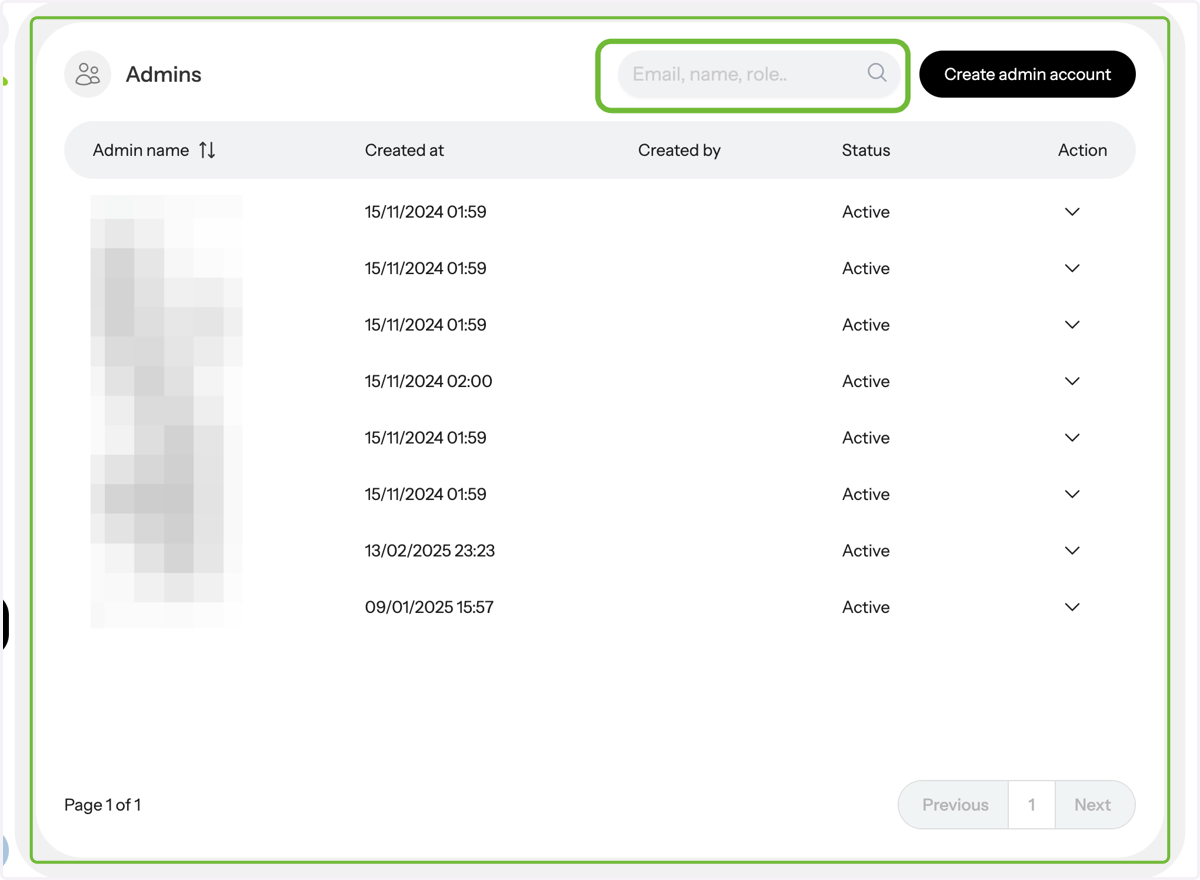Expand action chevron for 13/02/2025 23:23 row
The width and height of the screenshot is (1200, 880).
pyautogui.click(x=1072, y=551)
